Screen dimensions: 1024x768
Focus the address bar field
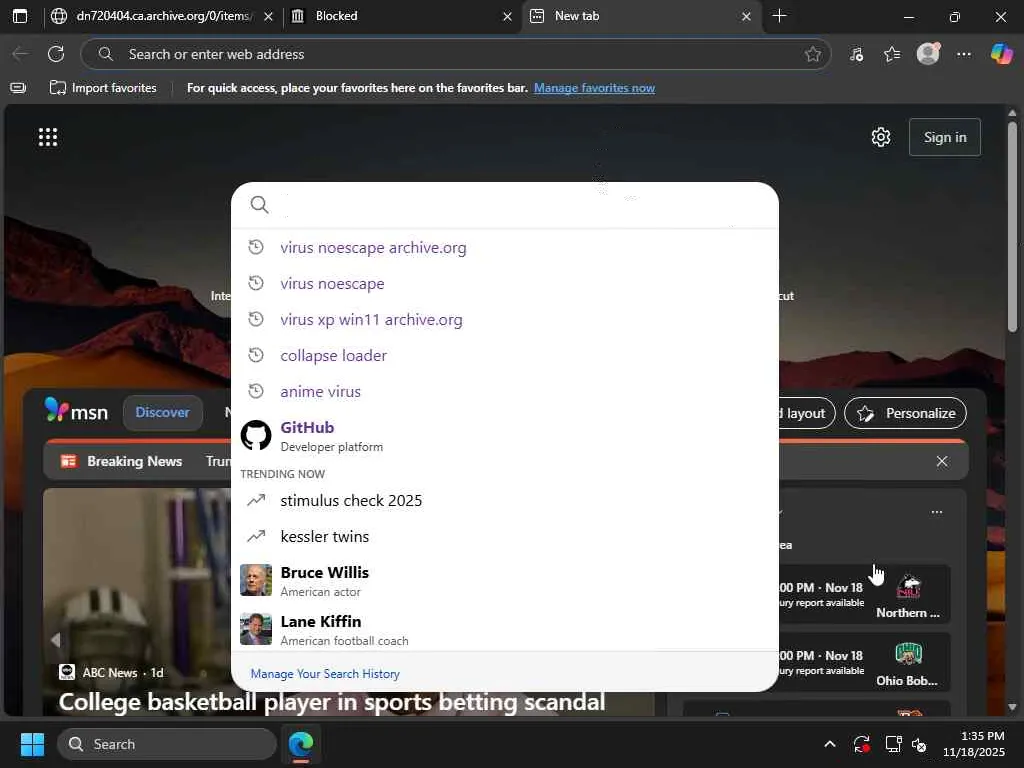(455, 54)
